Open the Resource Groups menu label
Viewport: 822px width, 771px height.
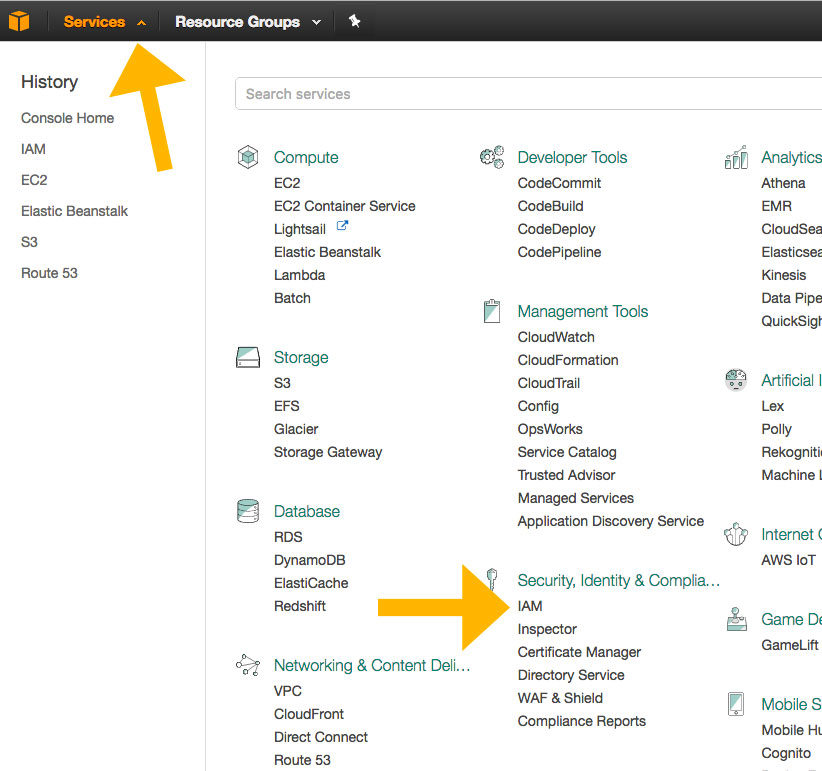(237, 21)
